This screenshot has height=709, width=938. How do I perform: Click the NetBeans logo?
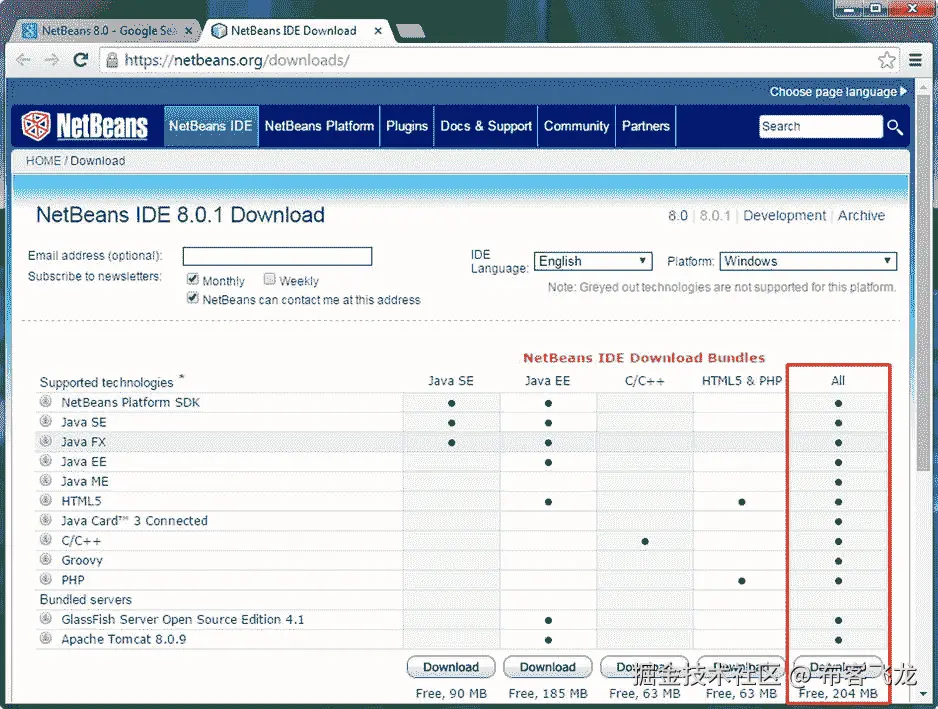point(84,126)
